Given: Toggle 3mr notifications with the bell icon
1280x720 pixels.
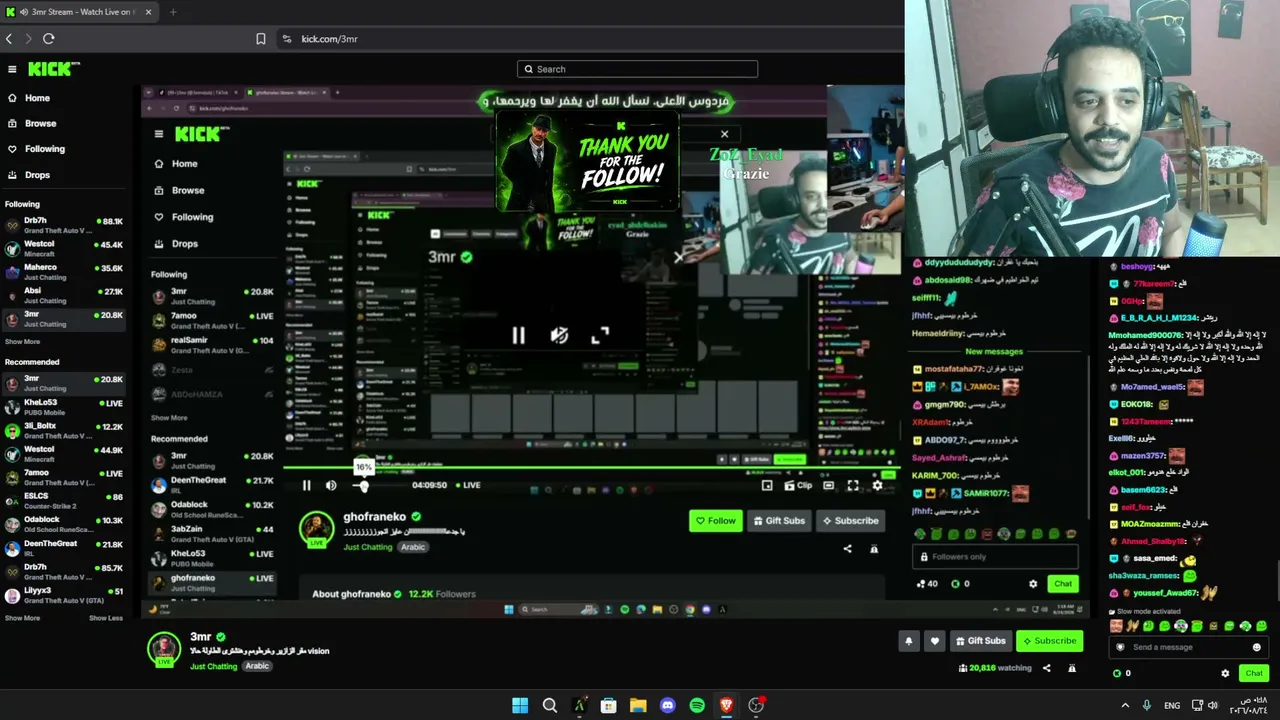Looking at the screenshot, I should pos(908,641).
